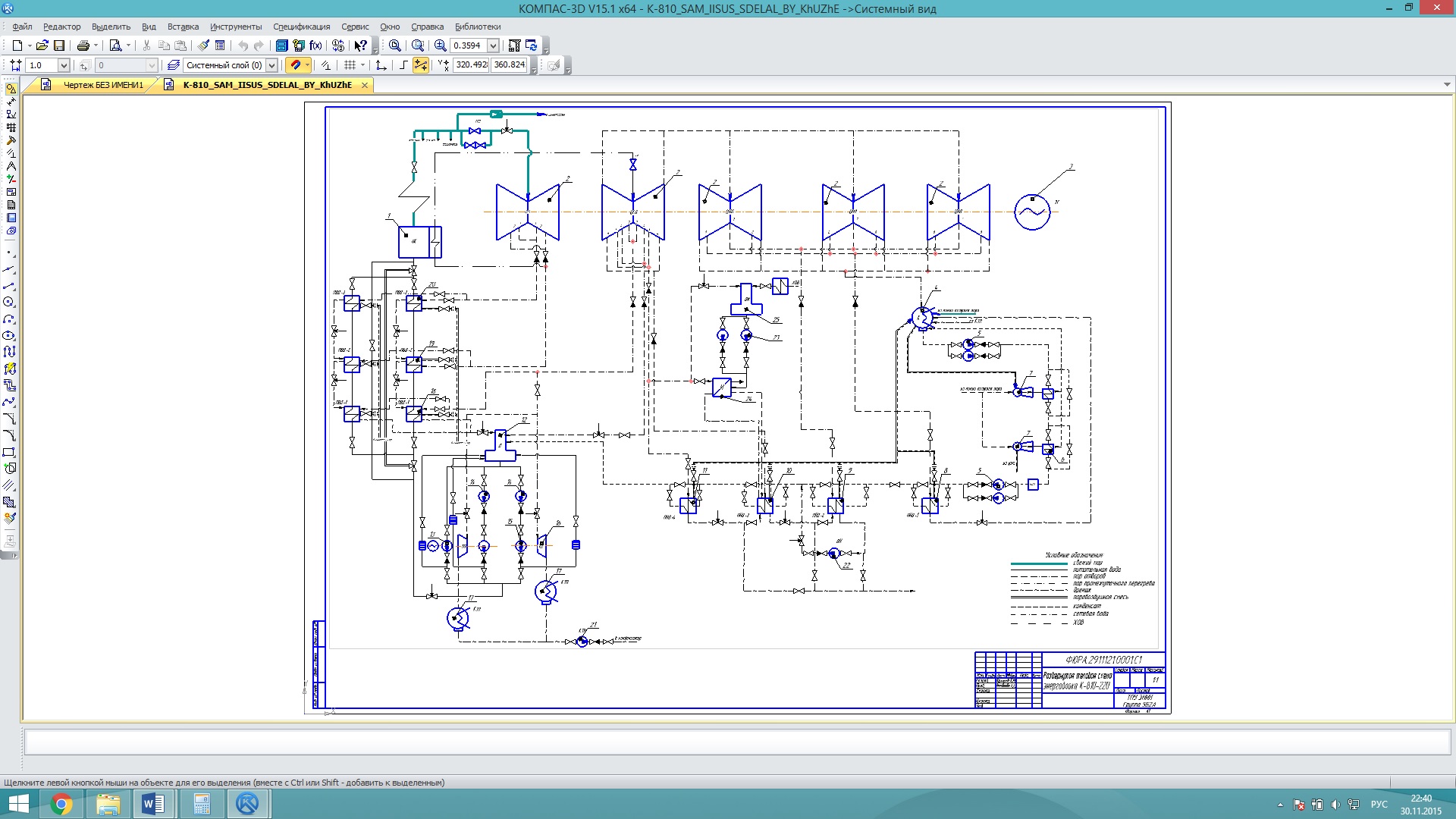Open the Вставка menu

point(183,27)
